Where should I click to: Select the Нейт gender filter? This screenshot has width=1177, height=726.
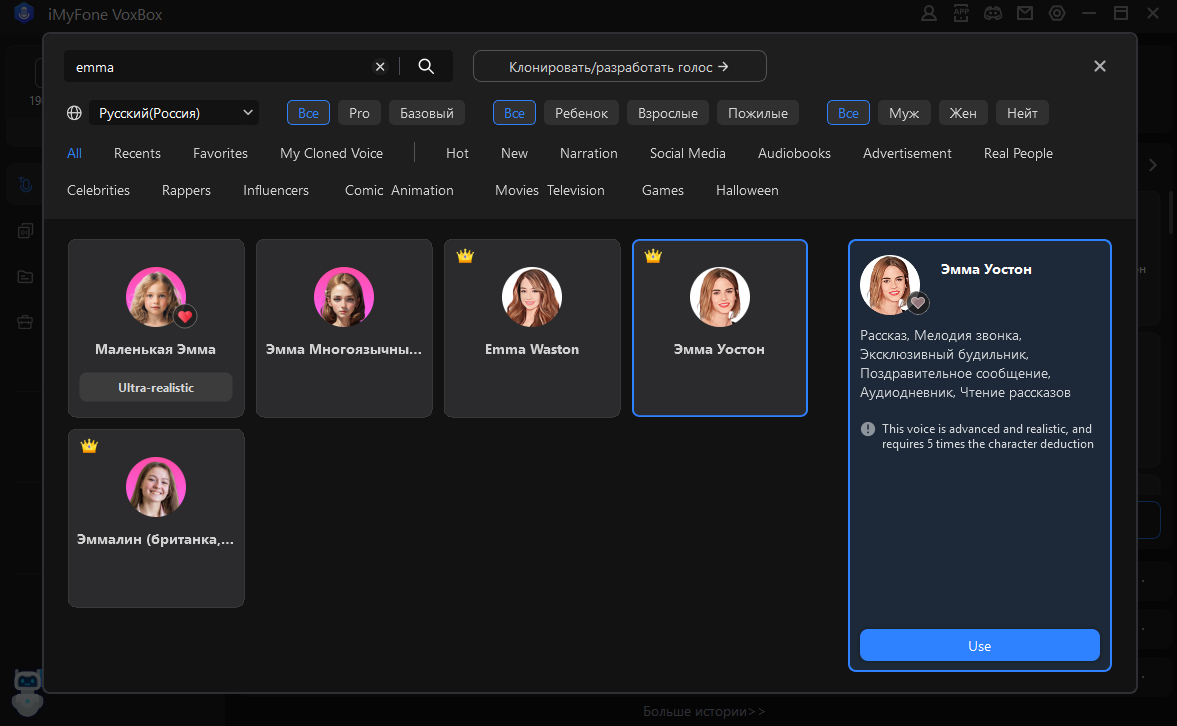pyautogui.click(x=1022, y=113)
